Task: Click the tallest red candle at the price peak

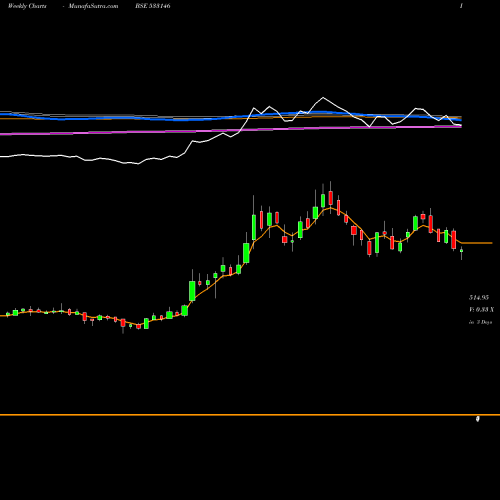Action: [331, 197]
